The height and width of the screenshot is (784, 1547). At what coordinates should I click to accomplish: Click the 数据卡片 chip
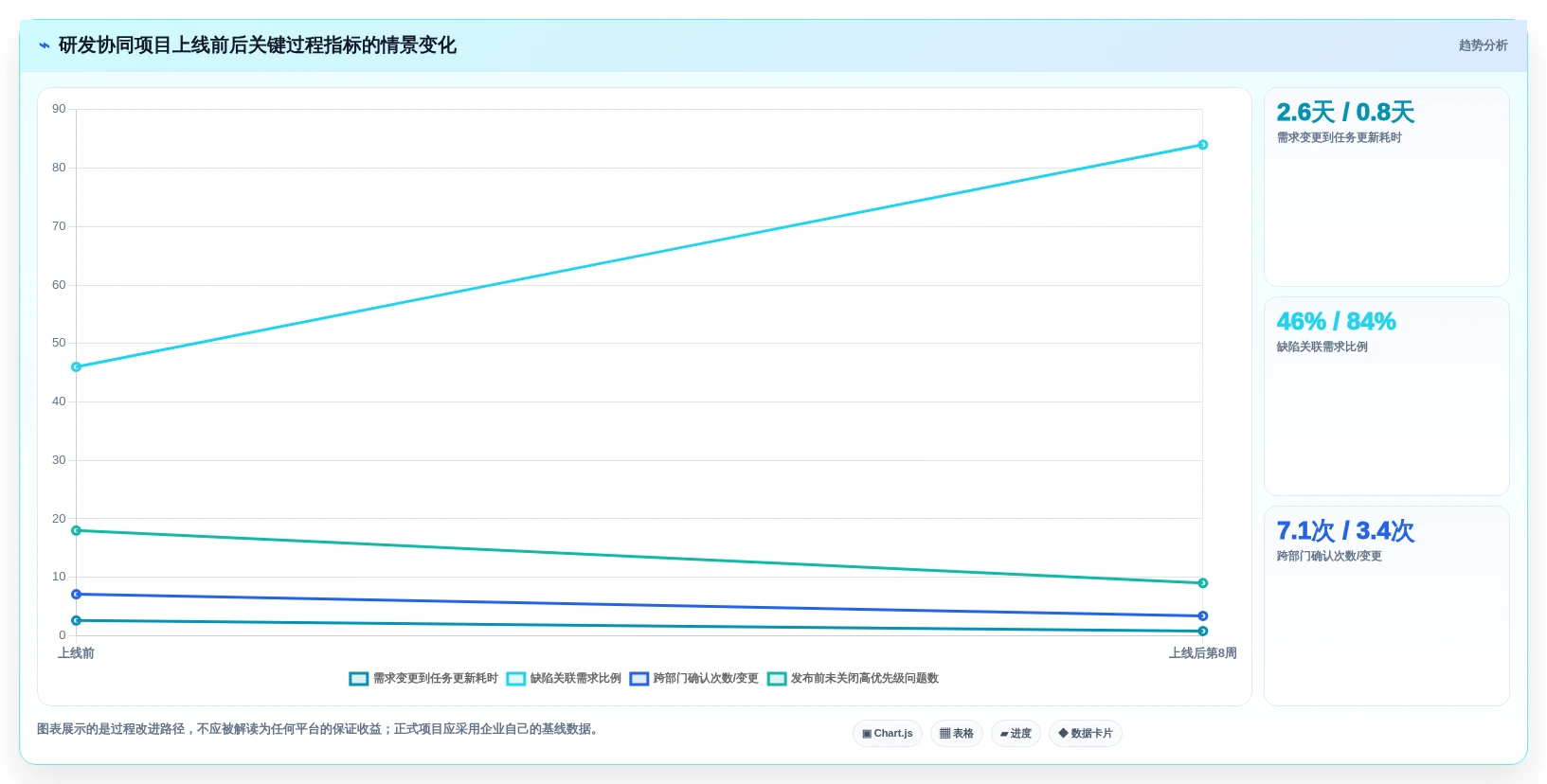click(1086, 734)
